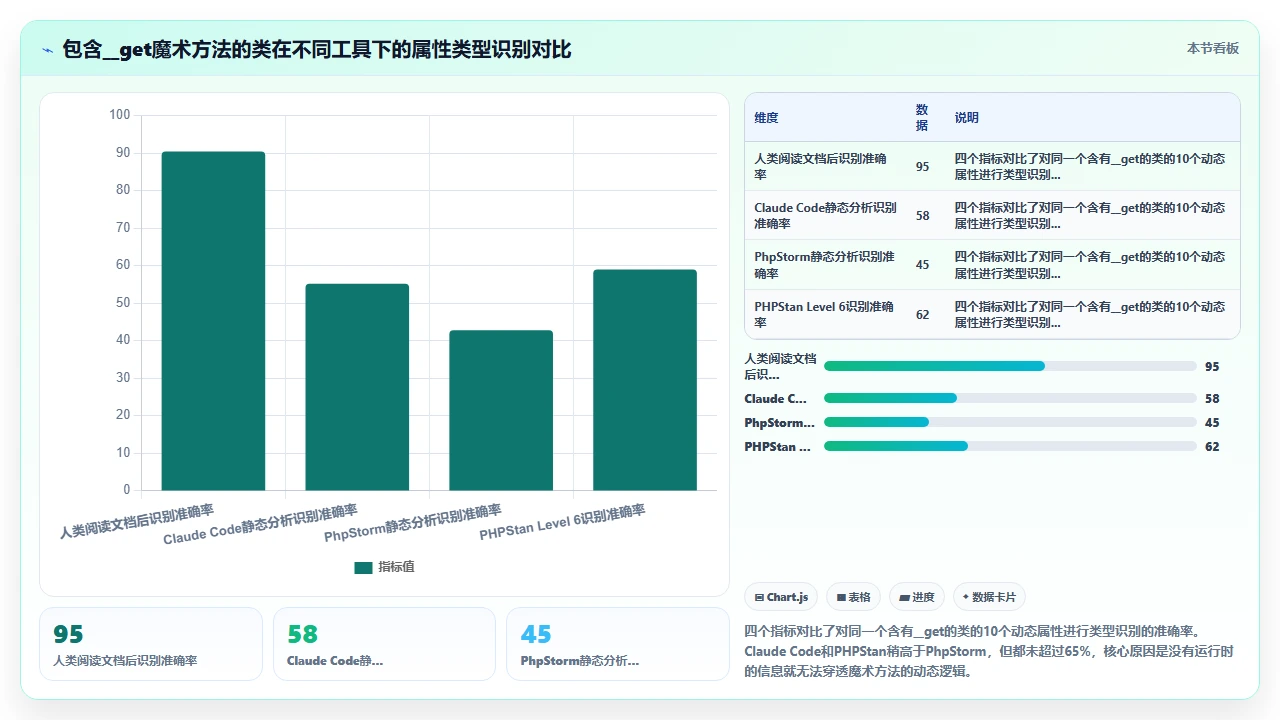This screenshot has width=1280, height=720.
Task: Select the Chart.js tag button
Action: 781,597
